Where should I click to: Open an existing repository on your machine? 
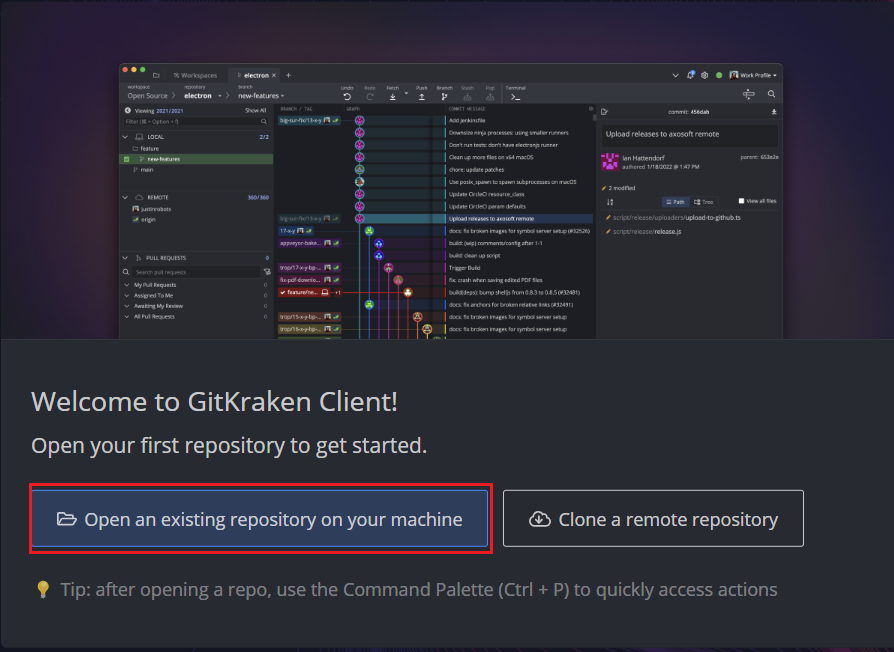260,519
